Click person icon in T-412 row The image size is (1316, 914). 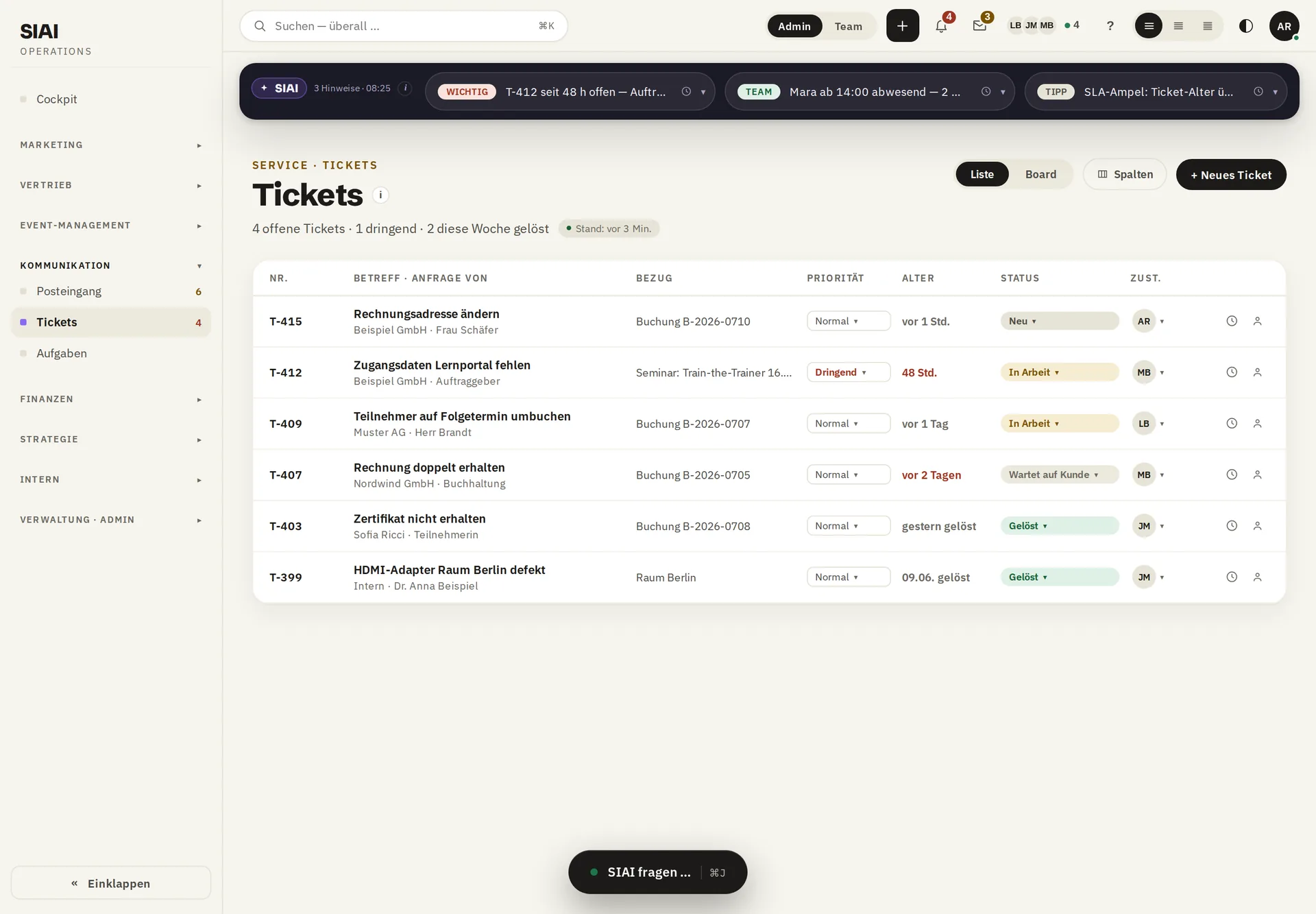click(x=1258, y=372)
